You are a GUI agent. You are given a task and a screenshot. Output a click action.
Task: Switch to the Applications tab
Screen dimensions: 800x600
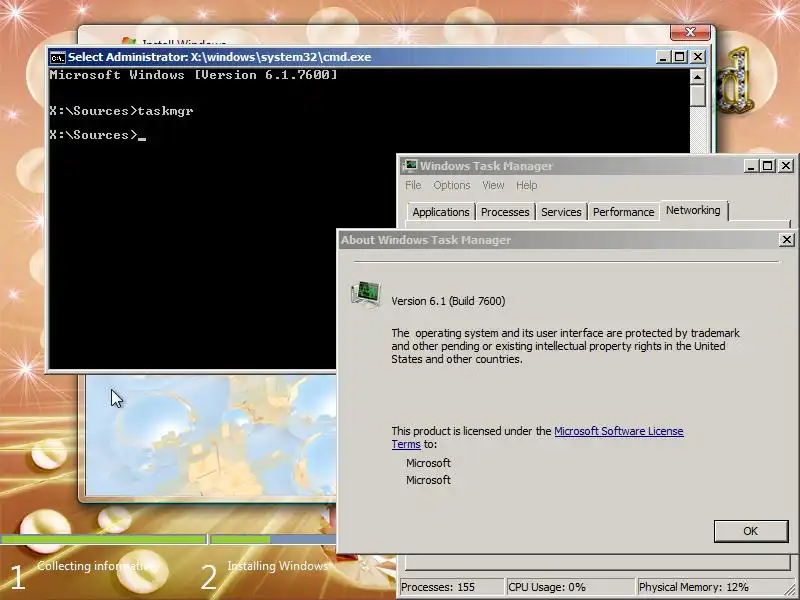pos(441,212)
